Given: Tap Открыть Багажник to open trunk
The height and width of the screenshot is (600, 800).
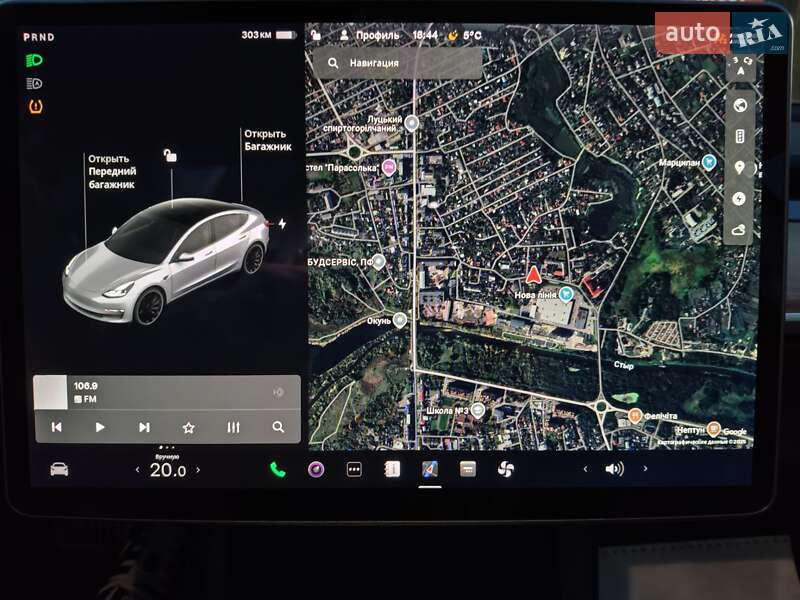Looking at the screenshot, I should click(265, 138).
